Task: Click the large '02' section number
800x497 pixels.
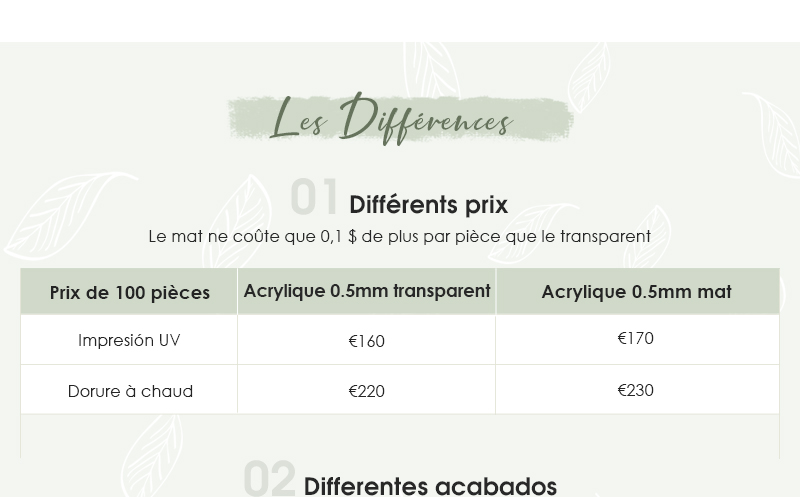Action: click(x=270, y=478)
